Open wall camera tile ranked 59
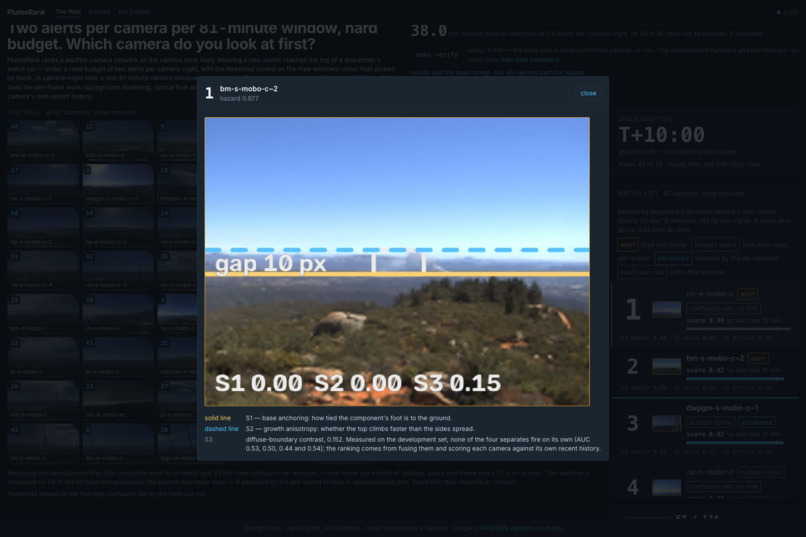806x537 pixels. pyautogui.click(x=43, y=270)
